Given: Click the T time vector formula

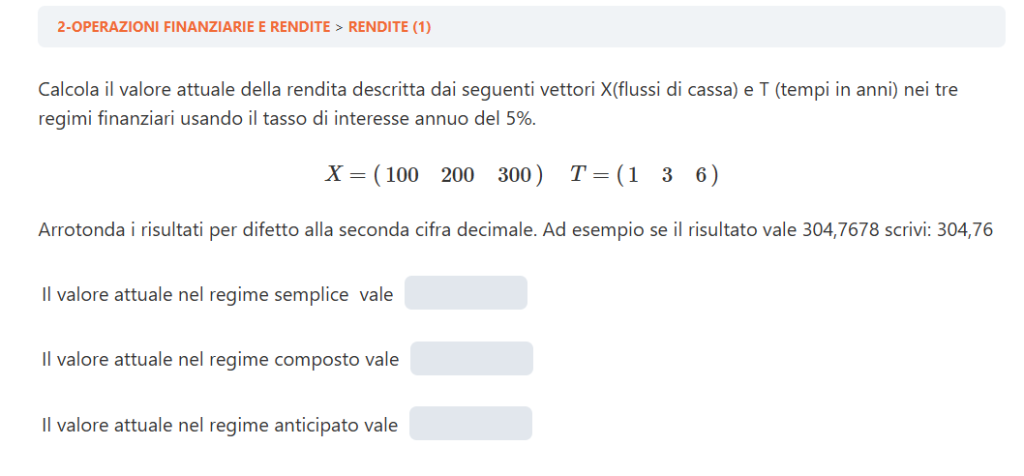Looking at the screenshot, I should pos(644,174).
